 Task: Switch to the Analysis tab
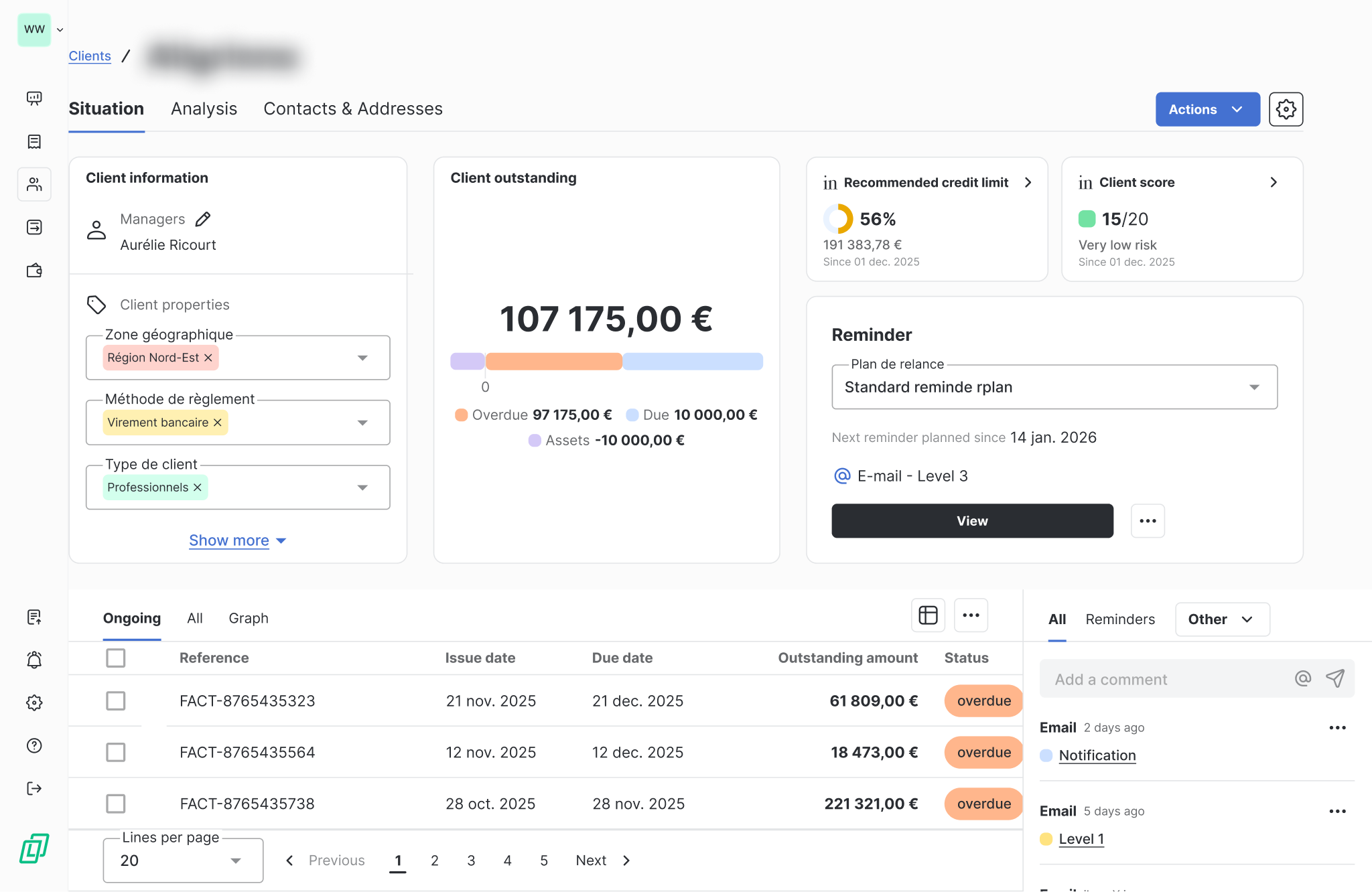click(204, 109)
